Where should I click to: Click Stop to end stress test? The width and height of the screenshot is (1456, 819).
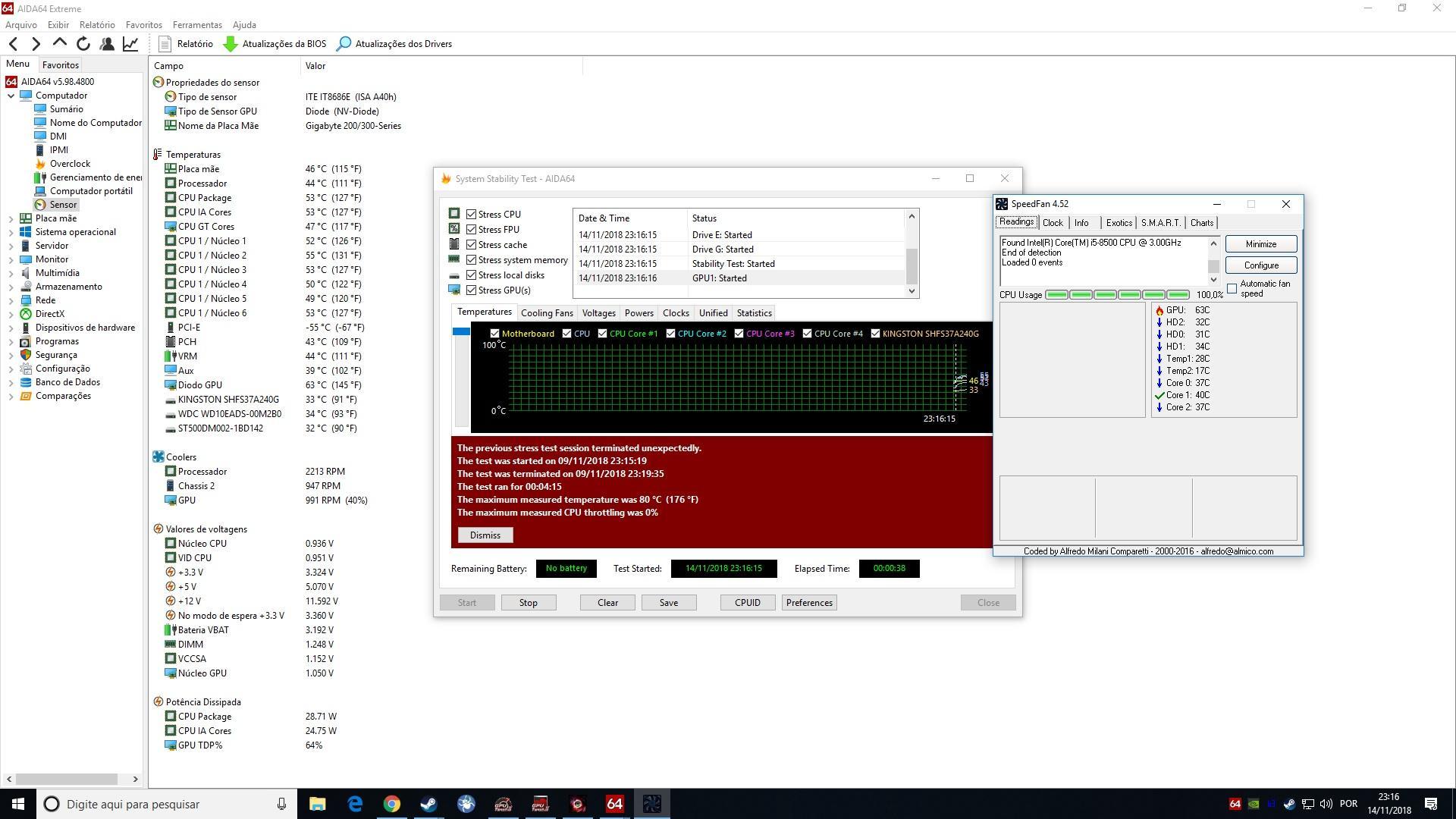tap(529, 603)
